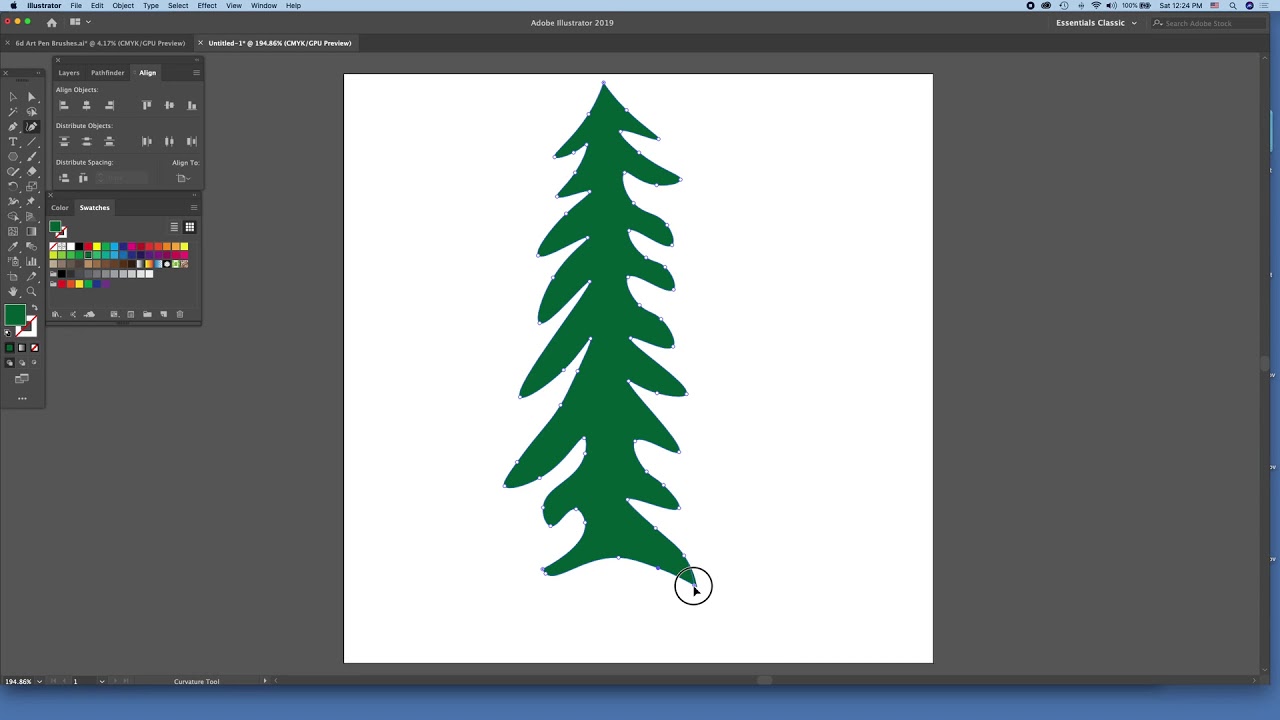Select the Paintbrush tool
This screenshot has width=1280, height=720.
click(31, 156)
